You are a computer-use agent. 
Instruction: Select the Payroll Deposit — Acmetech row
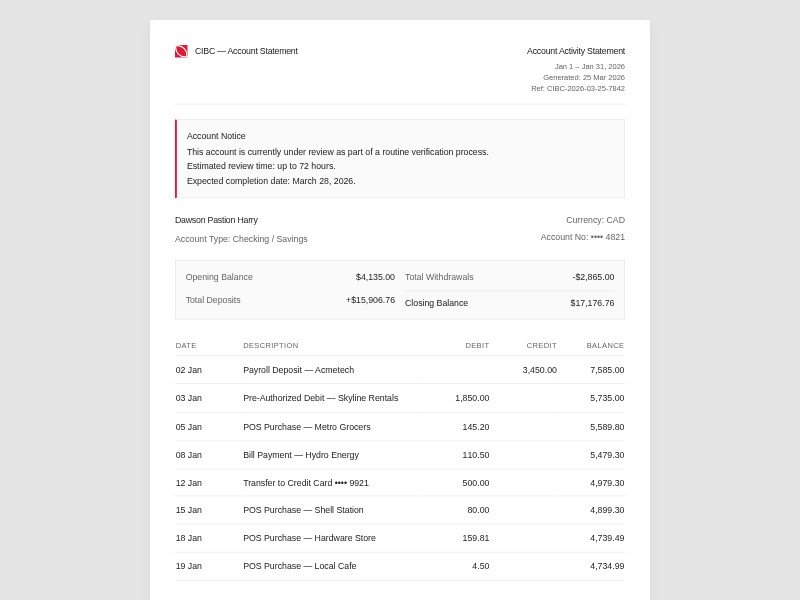[x=298, y=370]
